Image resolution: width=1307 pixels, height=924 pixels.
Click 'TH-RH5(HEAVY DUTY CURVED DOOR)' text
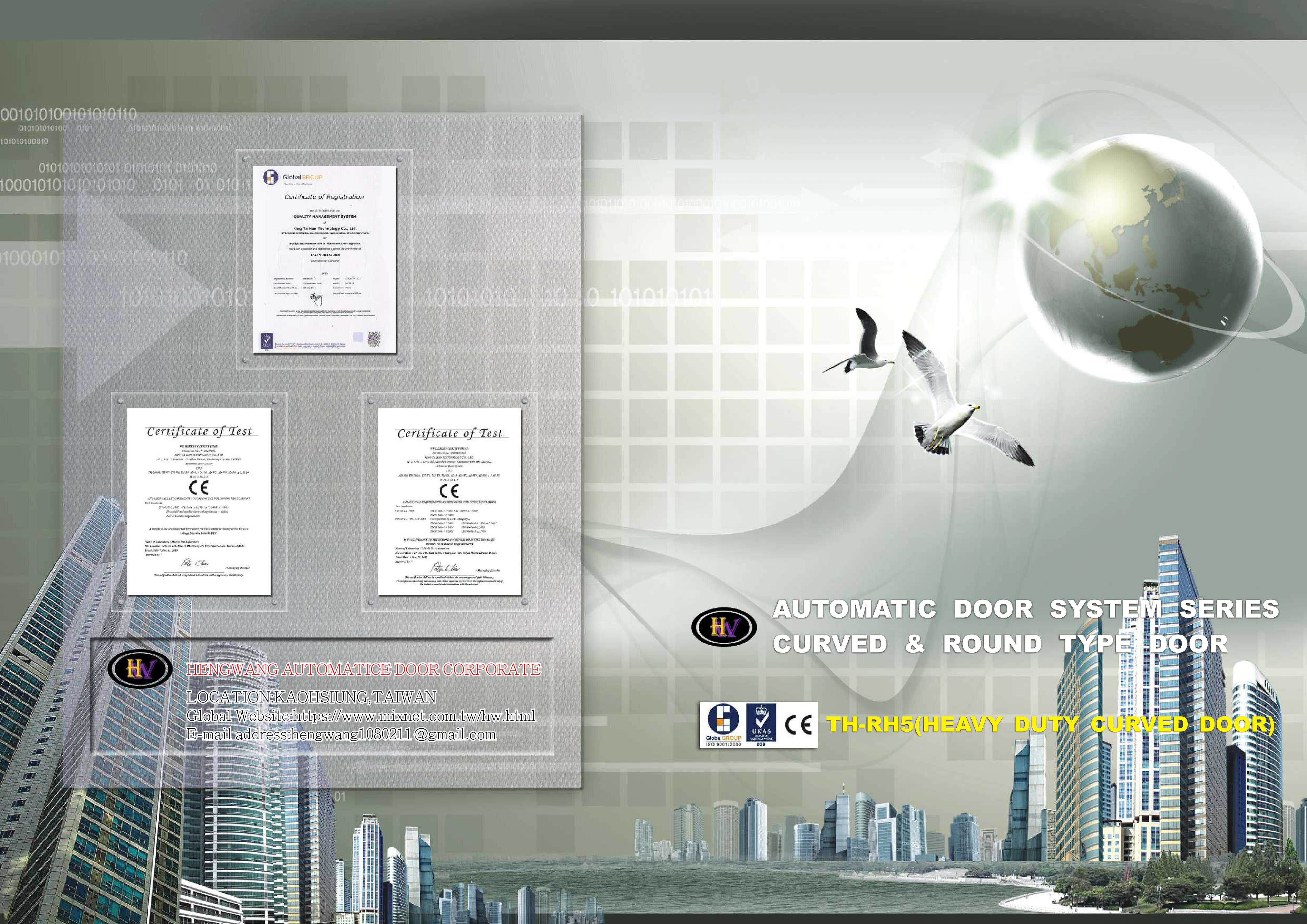click(x=1050, y=725)
